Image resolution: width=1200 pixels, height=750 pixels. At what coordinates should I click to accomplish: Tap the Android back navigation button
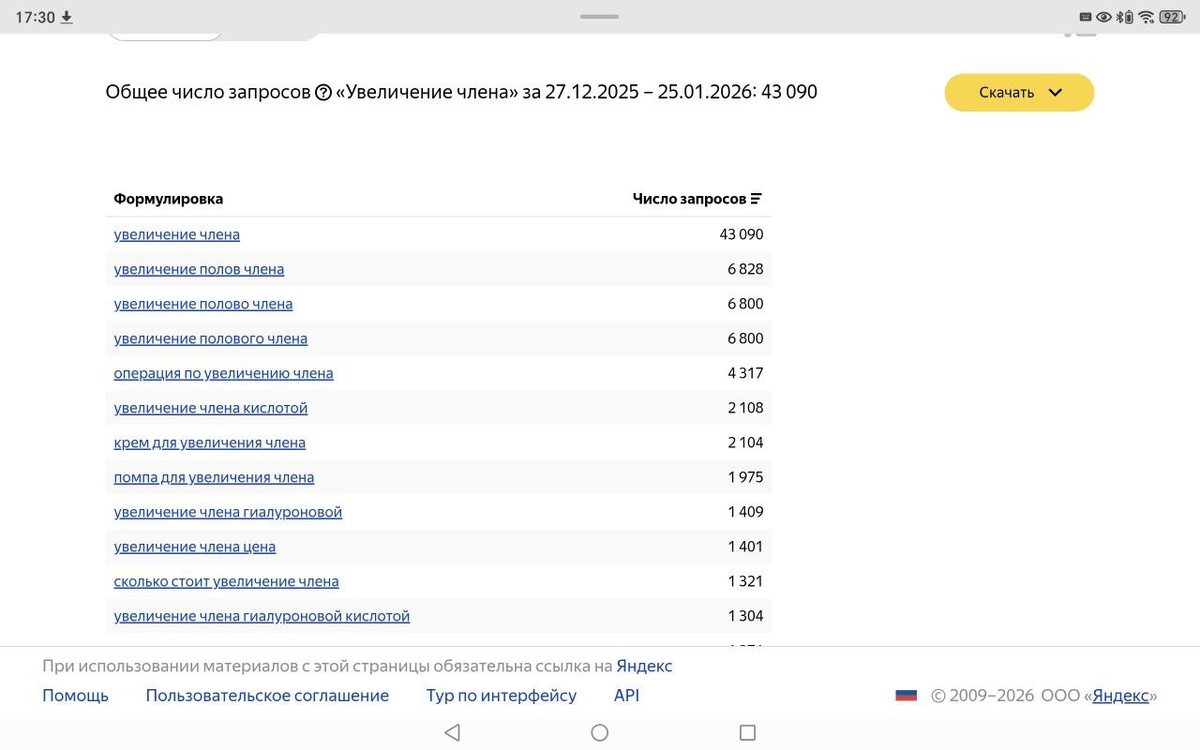point(452,732)
